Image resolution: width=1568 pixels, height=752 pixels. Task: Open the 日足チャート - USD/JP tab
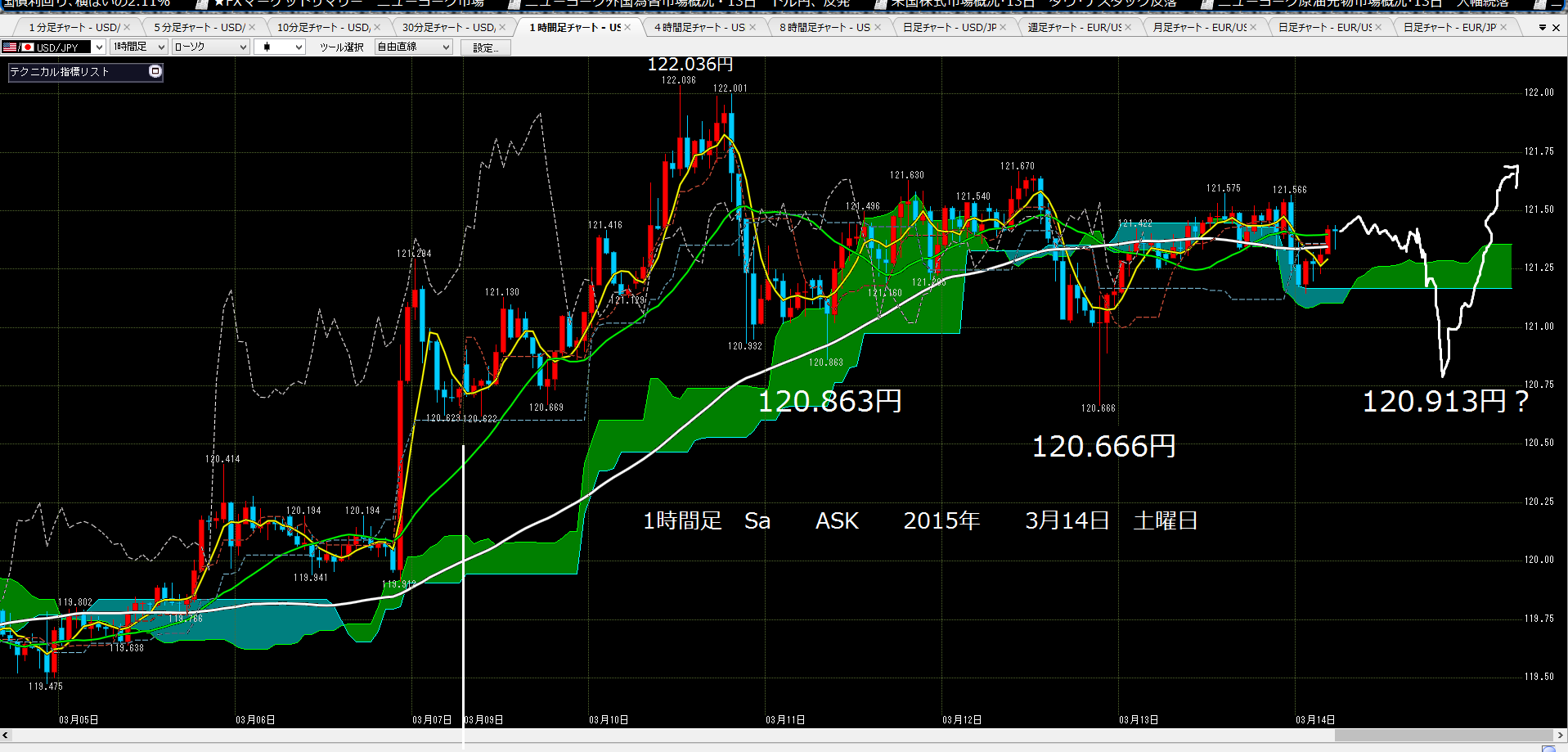point(950,27)
